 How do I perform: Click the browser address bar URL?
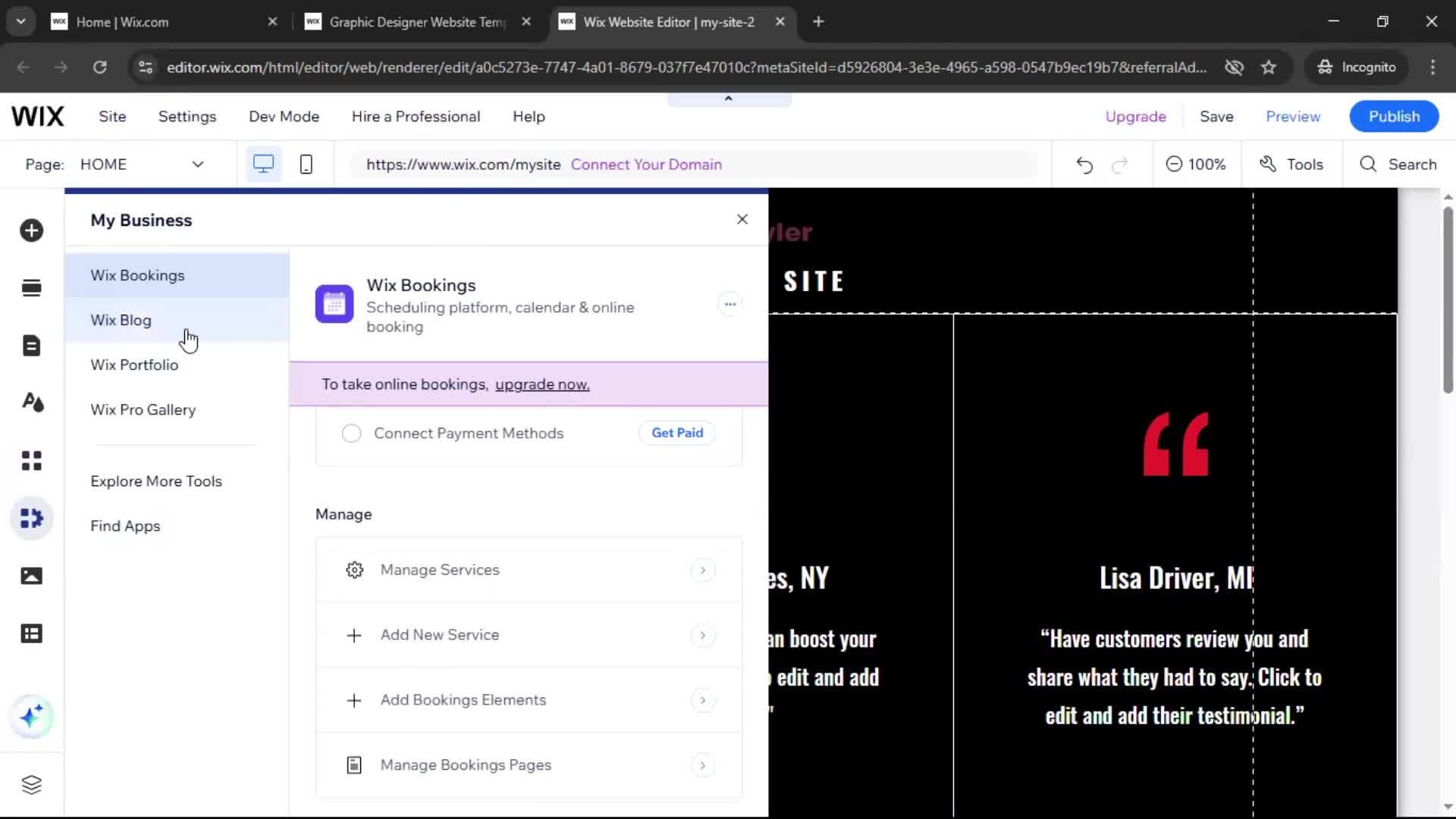(686, 67)
